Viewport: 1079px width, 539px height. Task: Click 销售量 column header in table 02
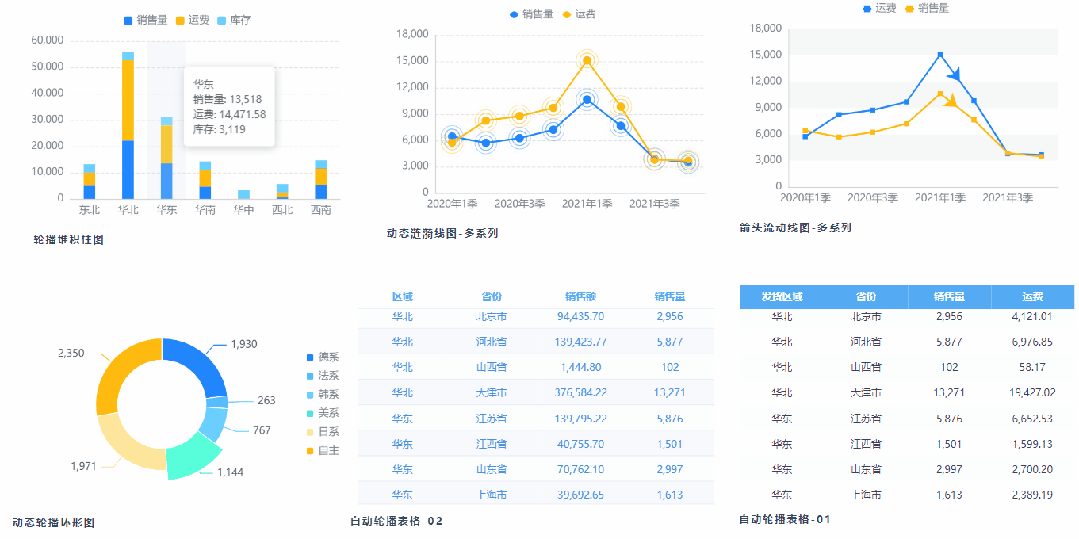pyautogui.click(x=670, y=297)
